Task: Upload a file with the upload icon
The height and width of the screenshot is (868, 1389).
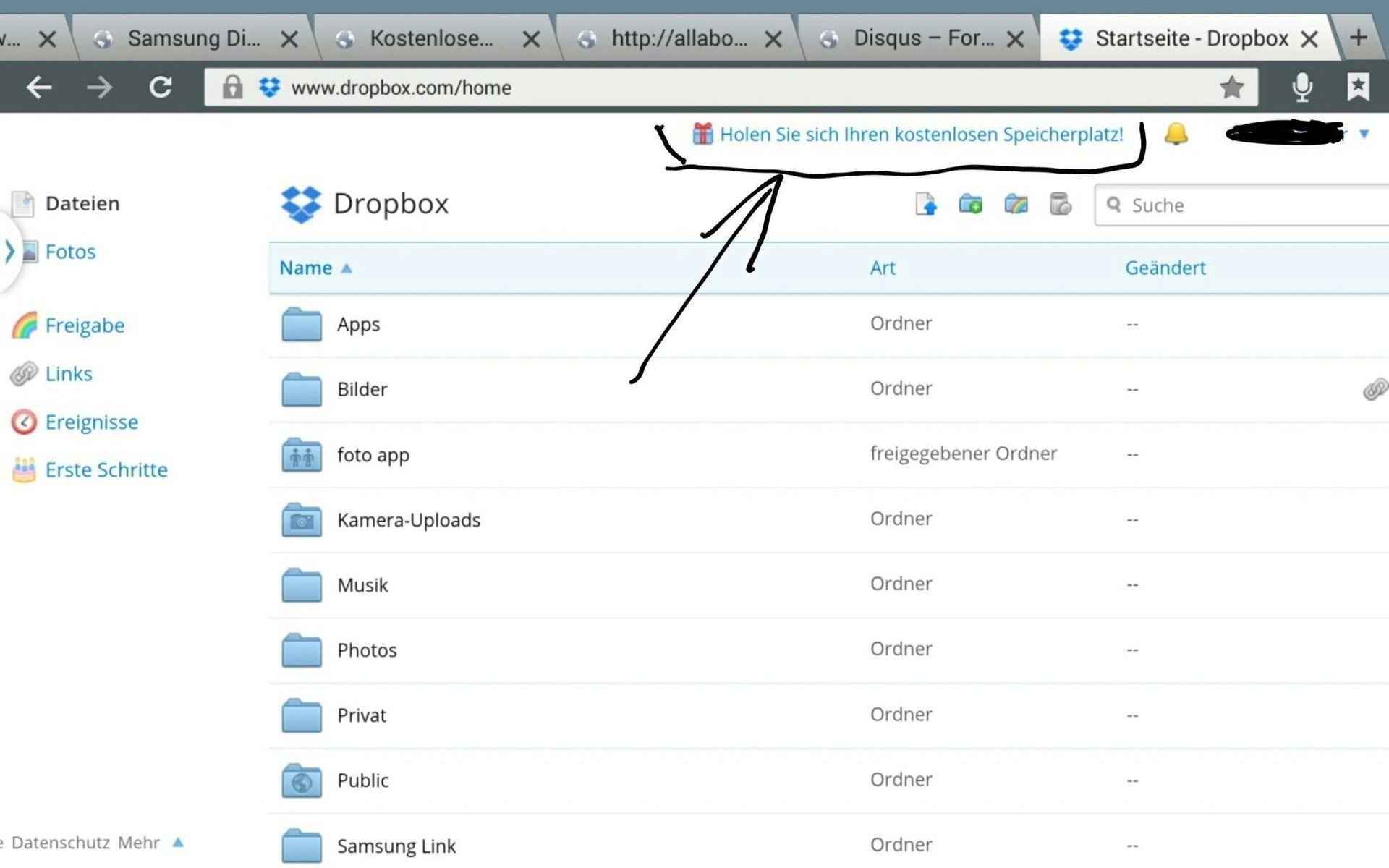Action: pyautogui.click(x=926, y=205)
